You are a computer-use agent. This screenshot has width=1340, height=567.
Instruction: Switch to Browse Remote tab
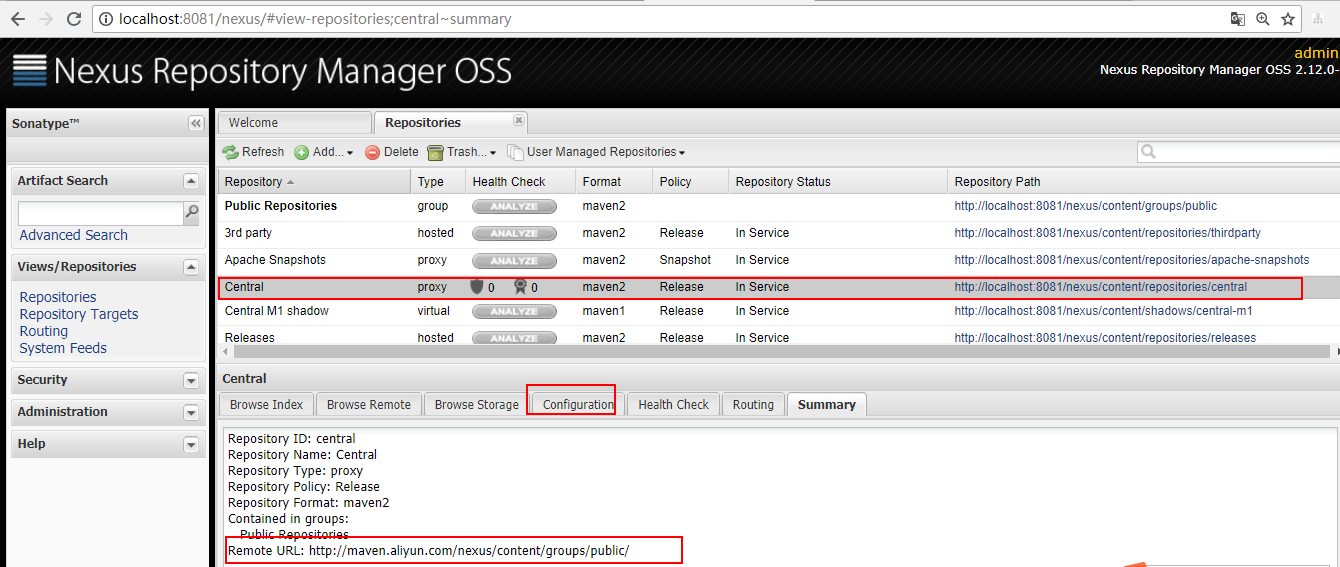click(x=369, y=404)
